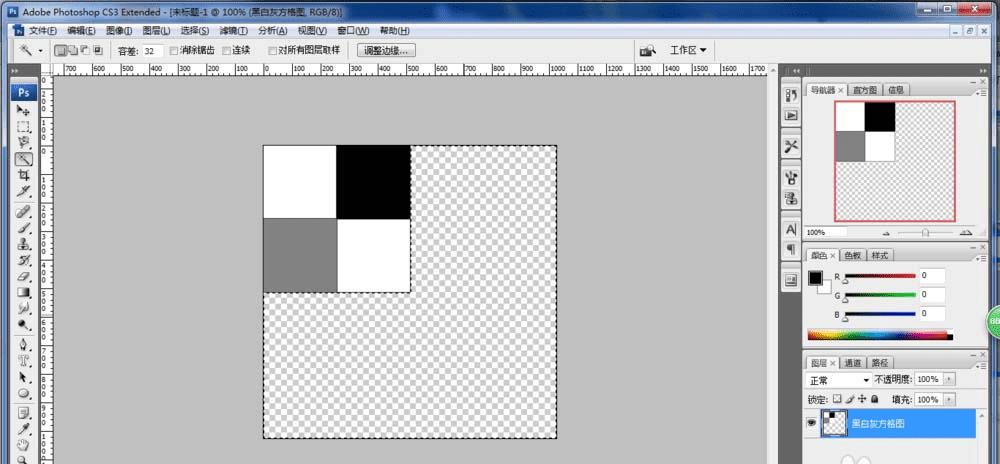Open the 滤镜(T) menu
Screen dimensions: 1000x464
(x=233, y=31)
